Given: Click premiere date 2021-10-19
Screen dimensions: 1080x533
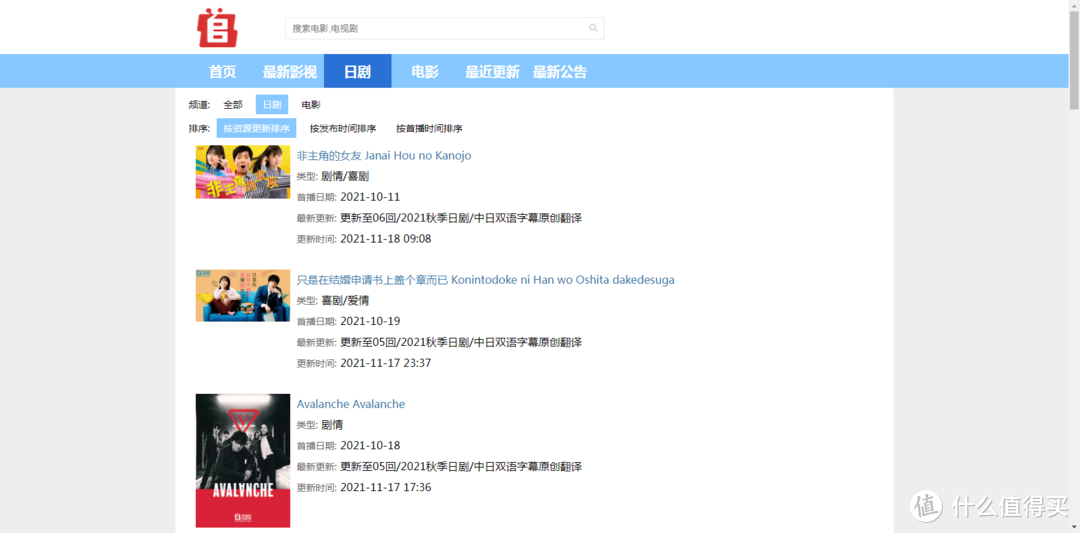Looking at the screenshot, I should (x=370, y=321).
